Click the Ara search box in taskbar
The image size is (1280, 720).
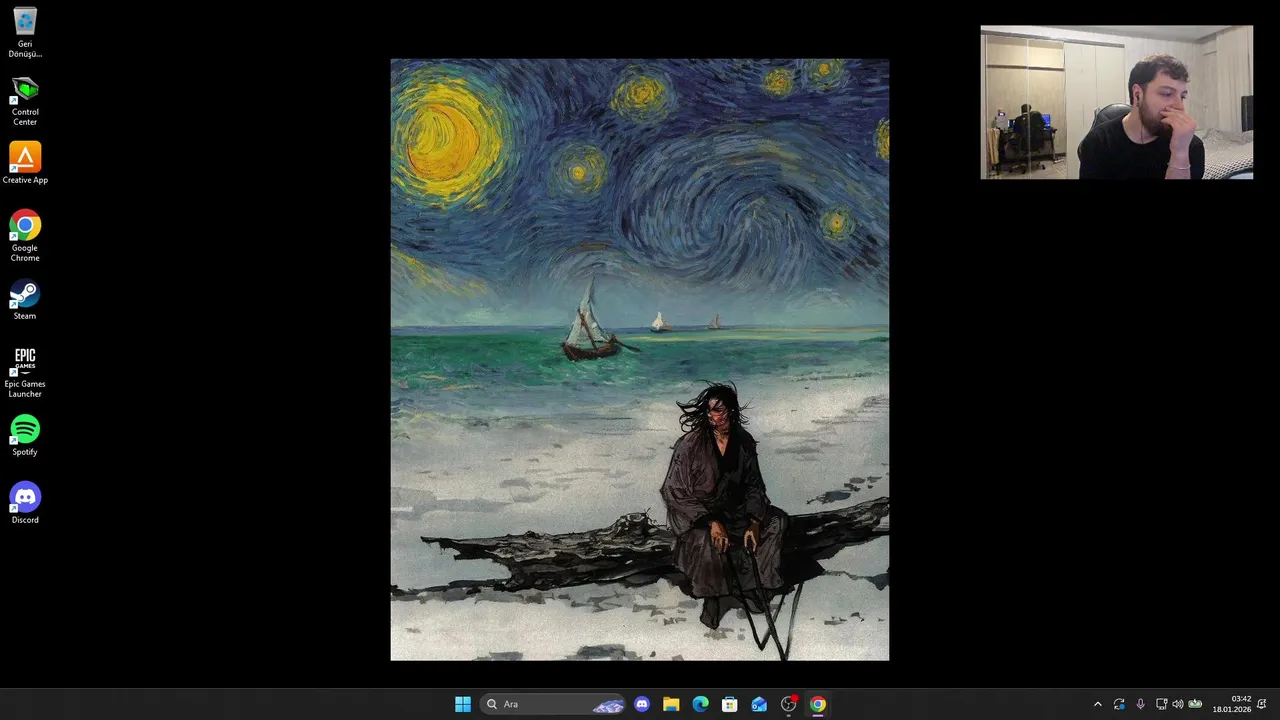(553, 704)
